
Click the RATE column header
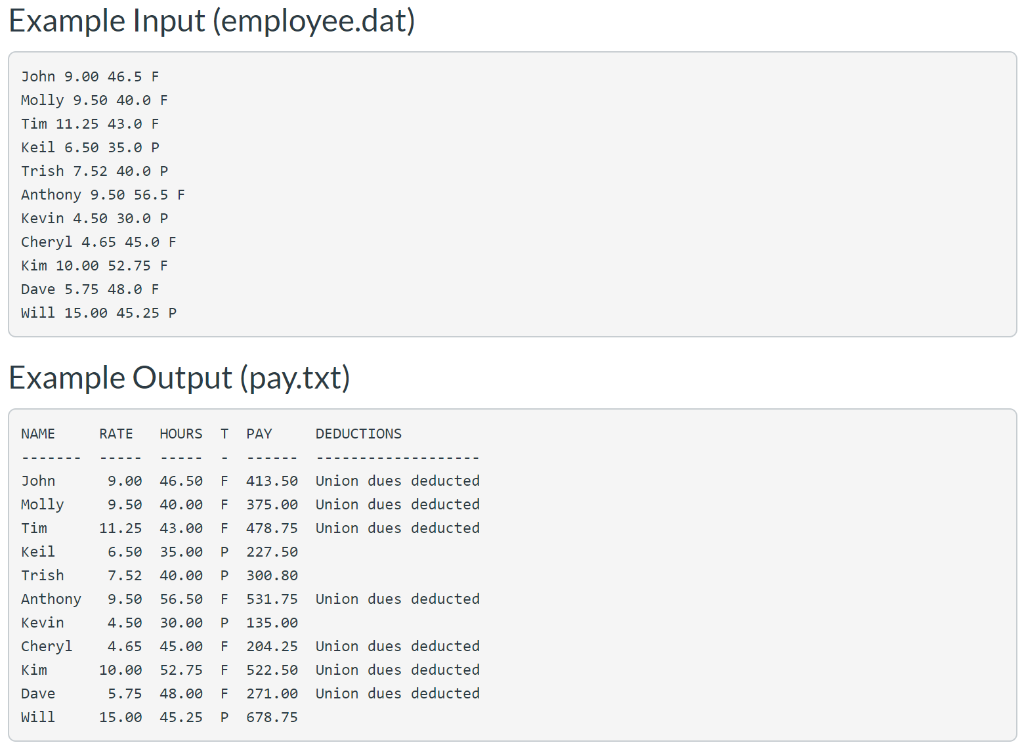(x=115, y=433)
